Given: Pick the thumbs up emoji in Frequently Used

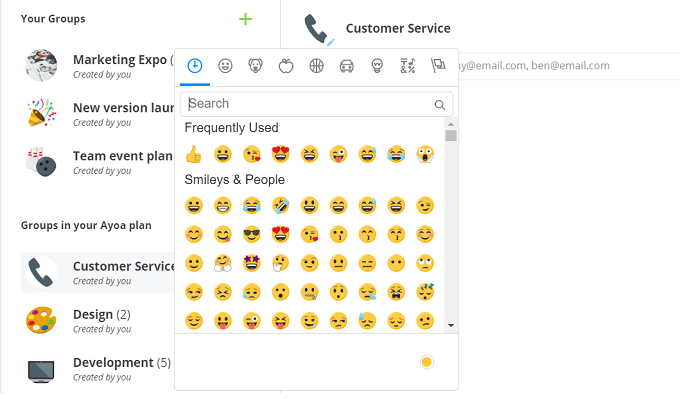Looking at the screenshot, I should pyautogui.click(x=193, y=154).
